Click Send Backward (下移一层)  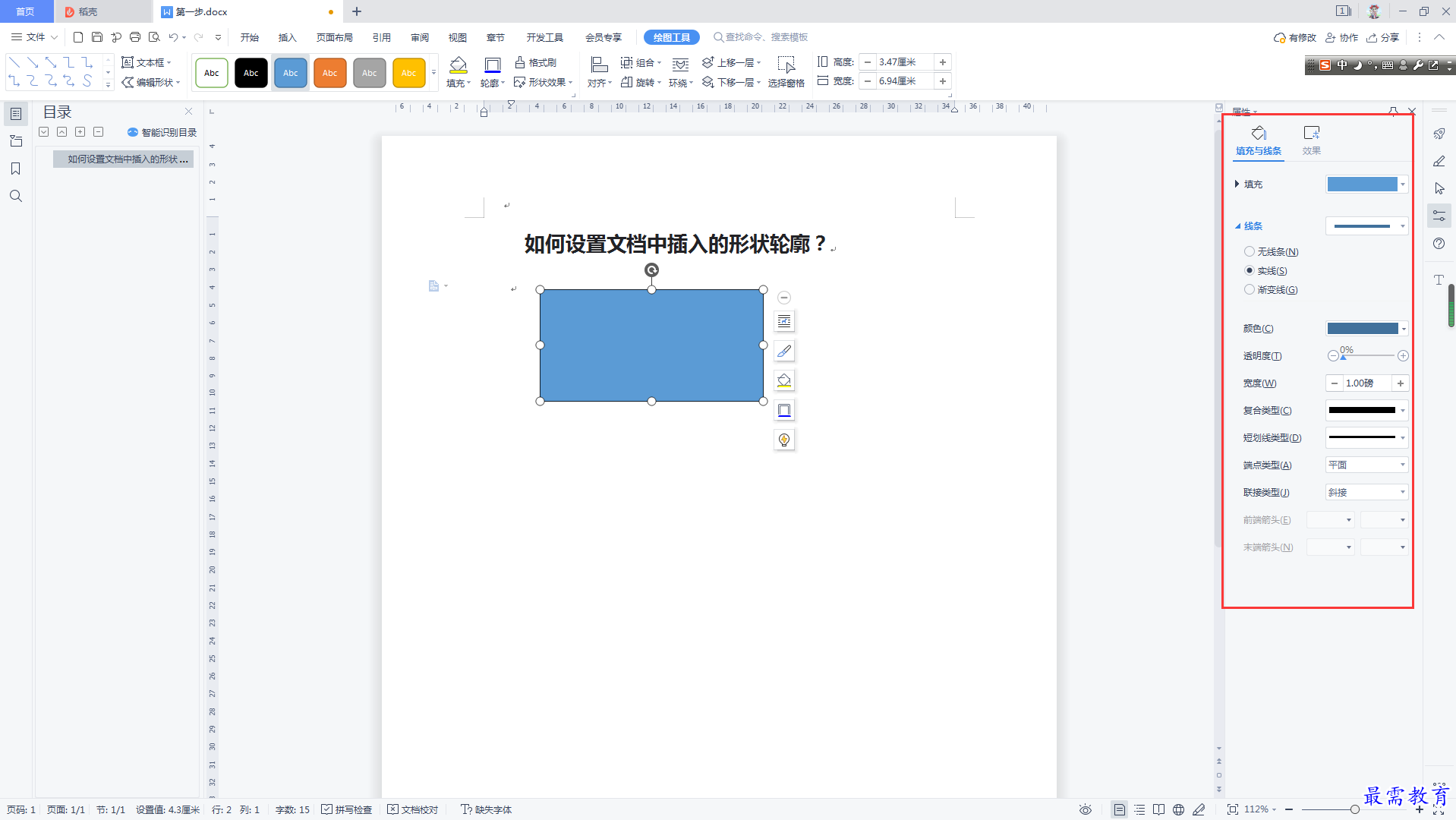pyautogui.click(x=731, y=82)
